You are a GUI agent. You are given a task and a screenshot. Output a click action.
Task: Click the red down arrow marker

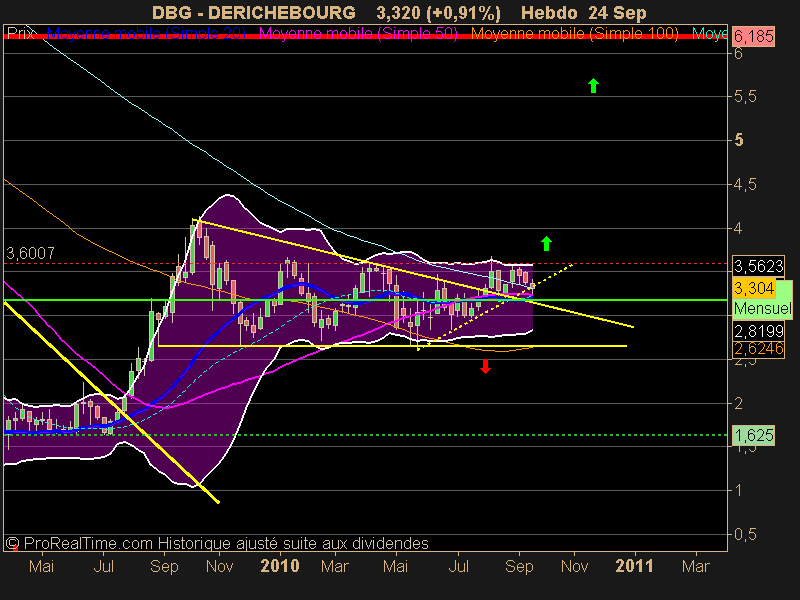coord(485,366)
